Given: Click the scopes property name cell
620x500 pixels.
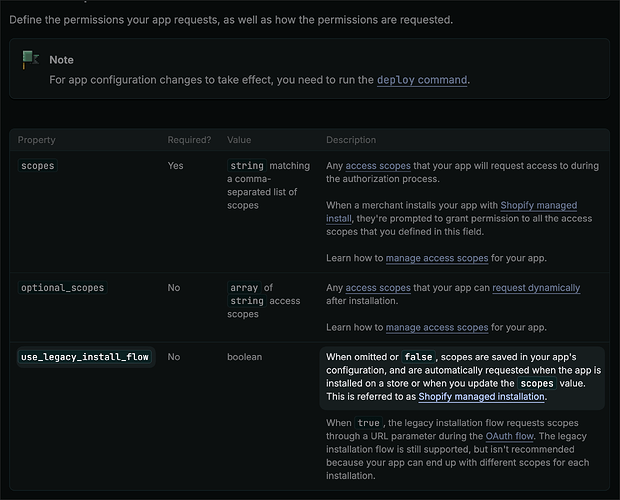Looking at the screenshot, I should [x=37, y=166].
